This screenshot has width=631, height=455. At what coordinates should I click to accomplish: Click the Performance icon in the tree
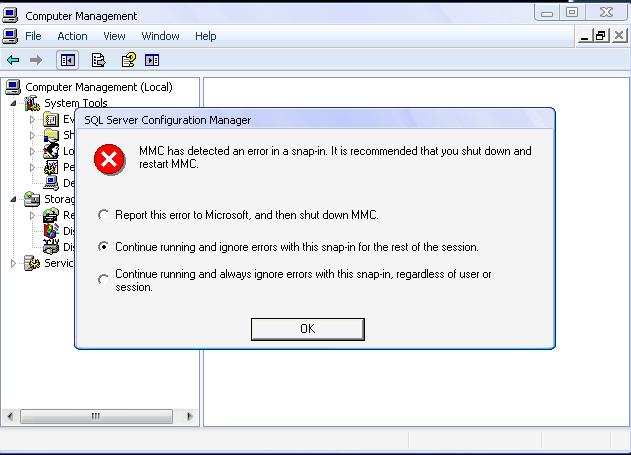pos(51,167)
